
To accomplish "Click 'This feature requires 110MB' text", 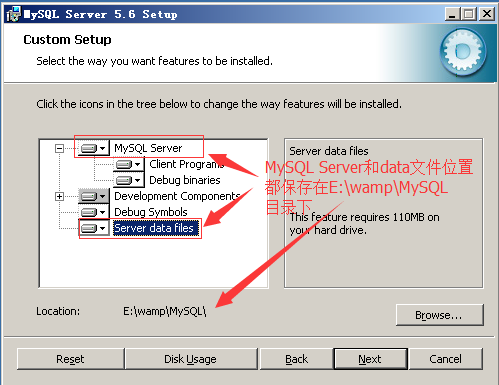I will click(364, 223).
